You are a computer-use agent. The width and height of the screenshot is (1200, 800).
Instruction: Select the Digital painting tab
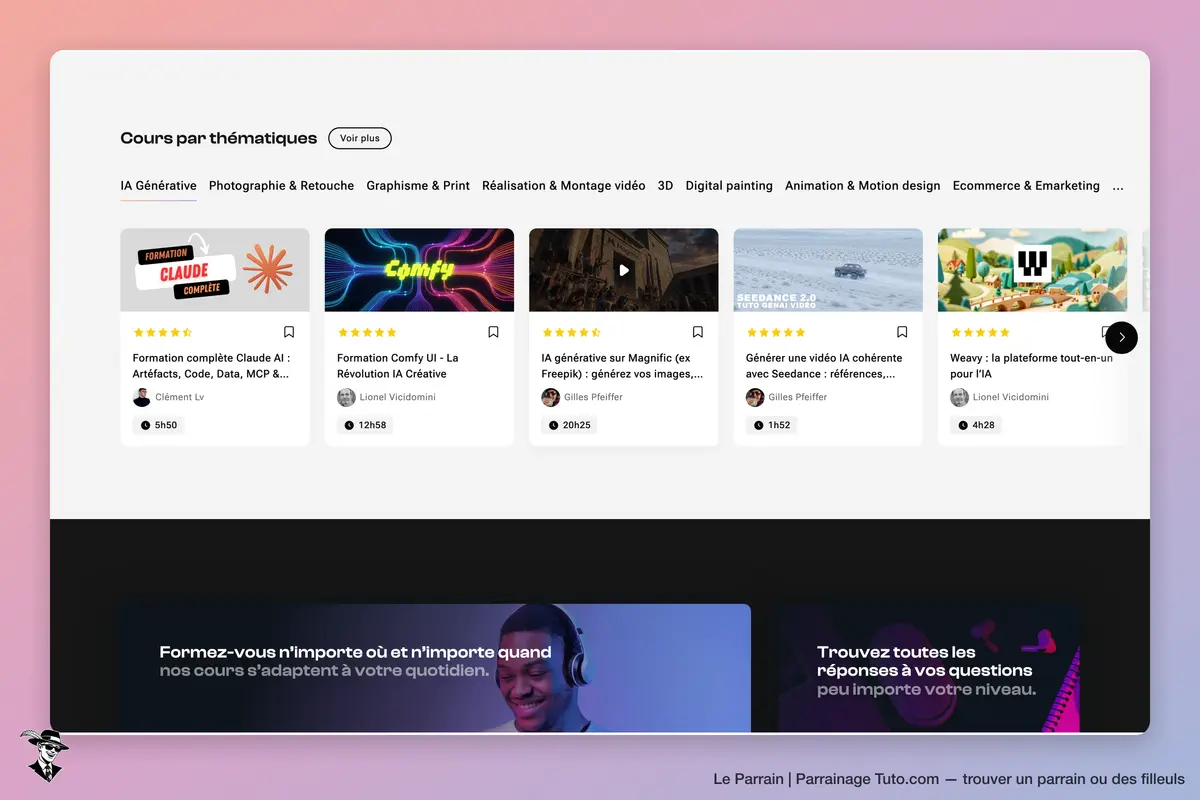729,186
